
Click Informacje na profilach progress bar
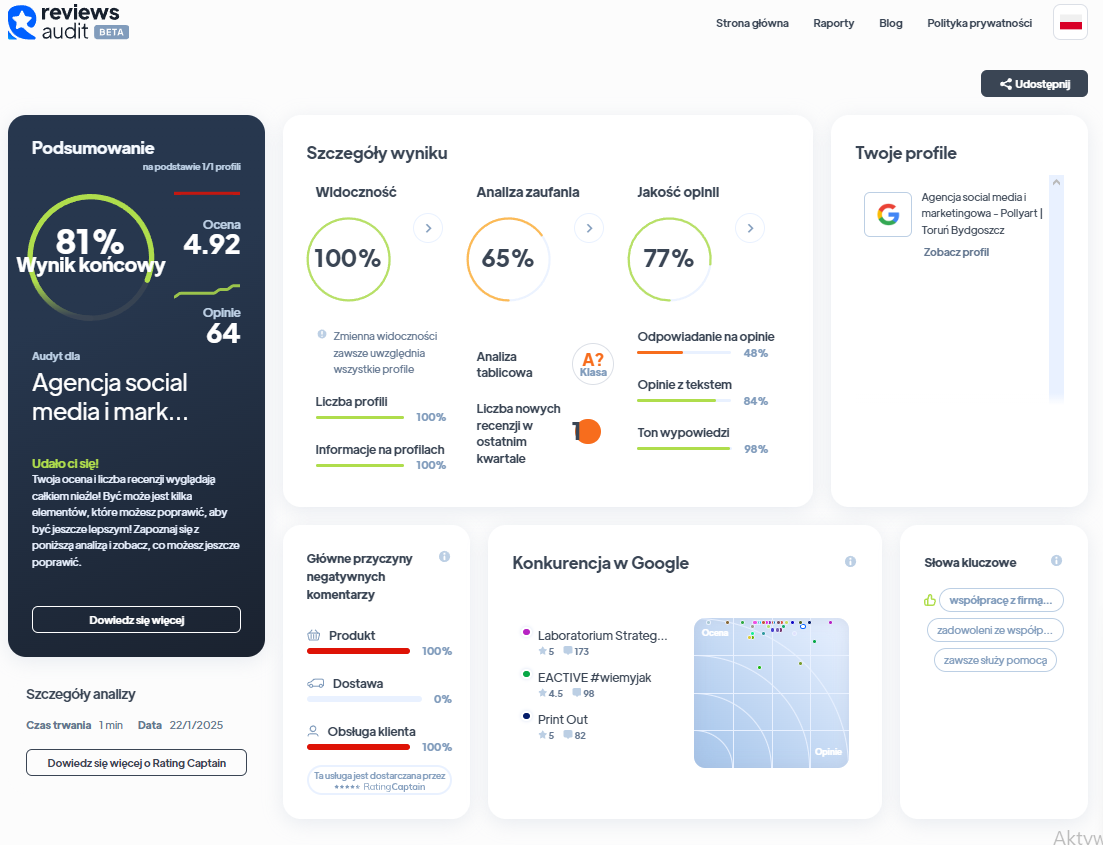click(x=359, y=465)
